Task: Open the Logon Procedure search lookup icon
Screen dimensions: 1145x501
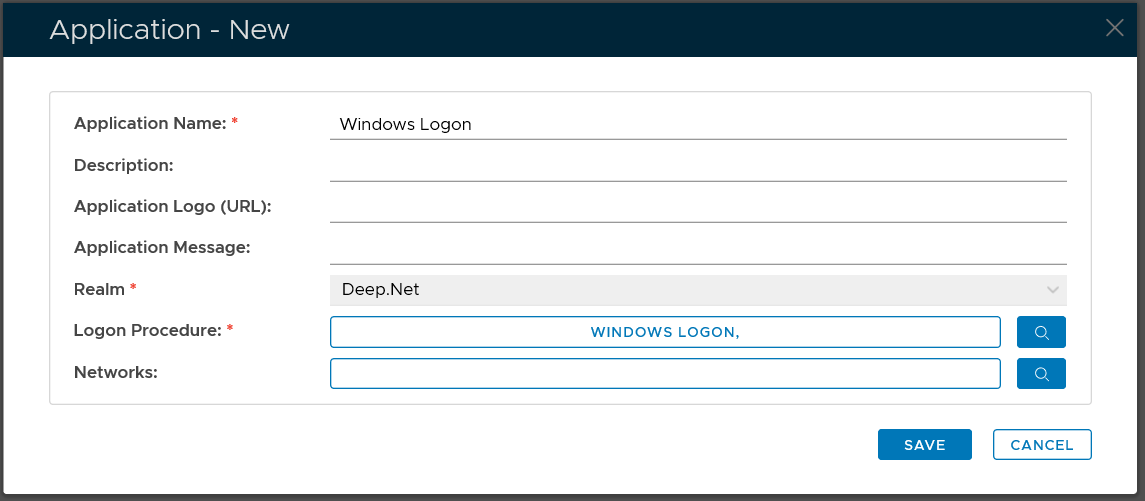Action: coord(1041,332)
